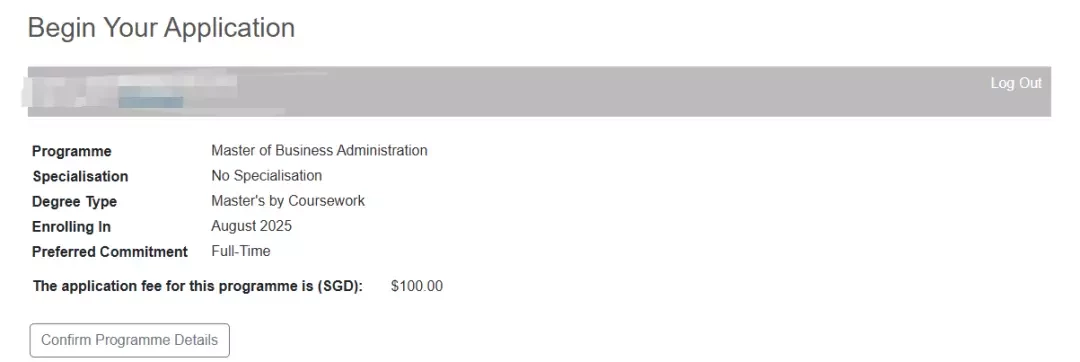Viewport: 1080px width, 362px height.
Task: Open the blurred blue link under applicant name
Action: [151, 102]
